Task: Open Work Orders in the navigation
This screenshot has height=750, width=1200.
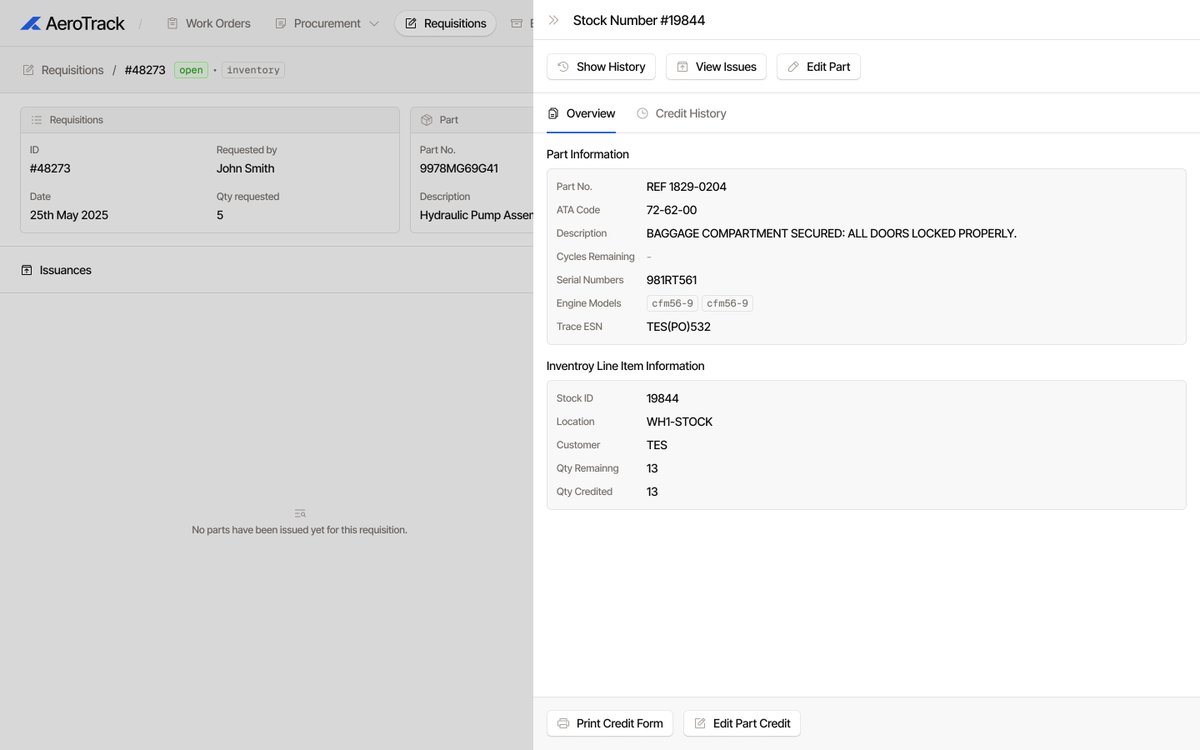Action: pos(208,23)
